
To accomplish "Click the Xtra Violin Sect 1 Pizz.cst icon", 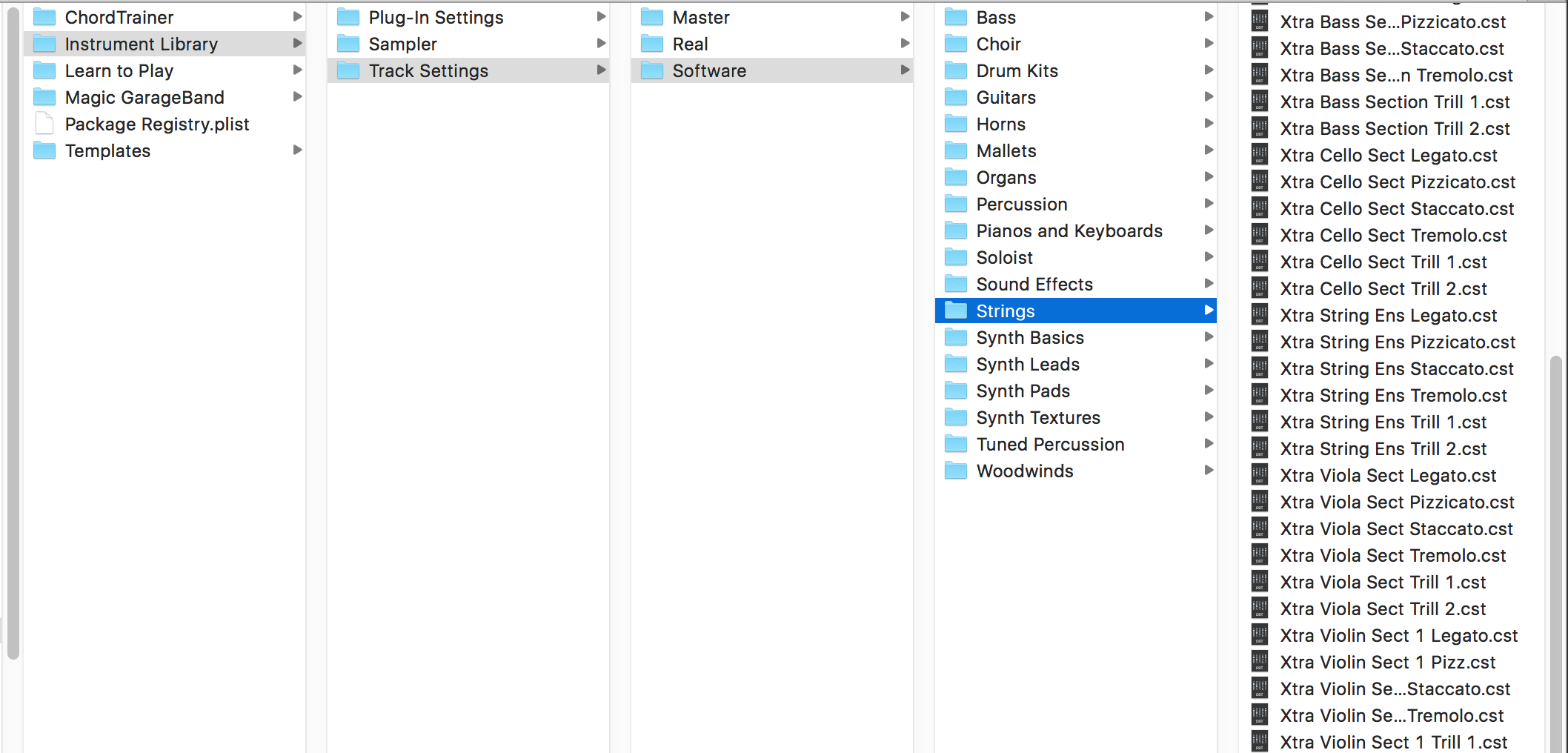I will (1259, 662).
